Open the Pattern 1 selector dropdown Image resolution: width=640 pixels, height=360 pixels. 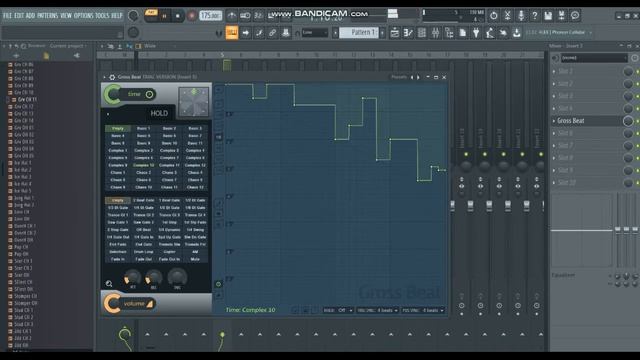pos(359,33)
